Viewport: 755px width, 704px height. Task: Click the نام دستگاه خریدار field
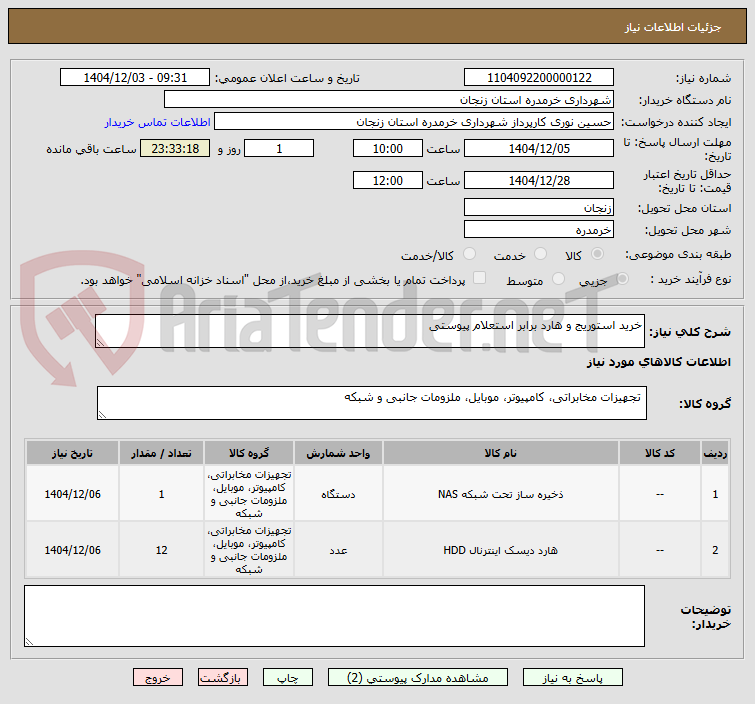tap(389, 99)
